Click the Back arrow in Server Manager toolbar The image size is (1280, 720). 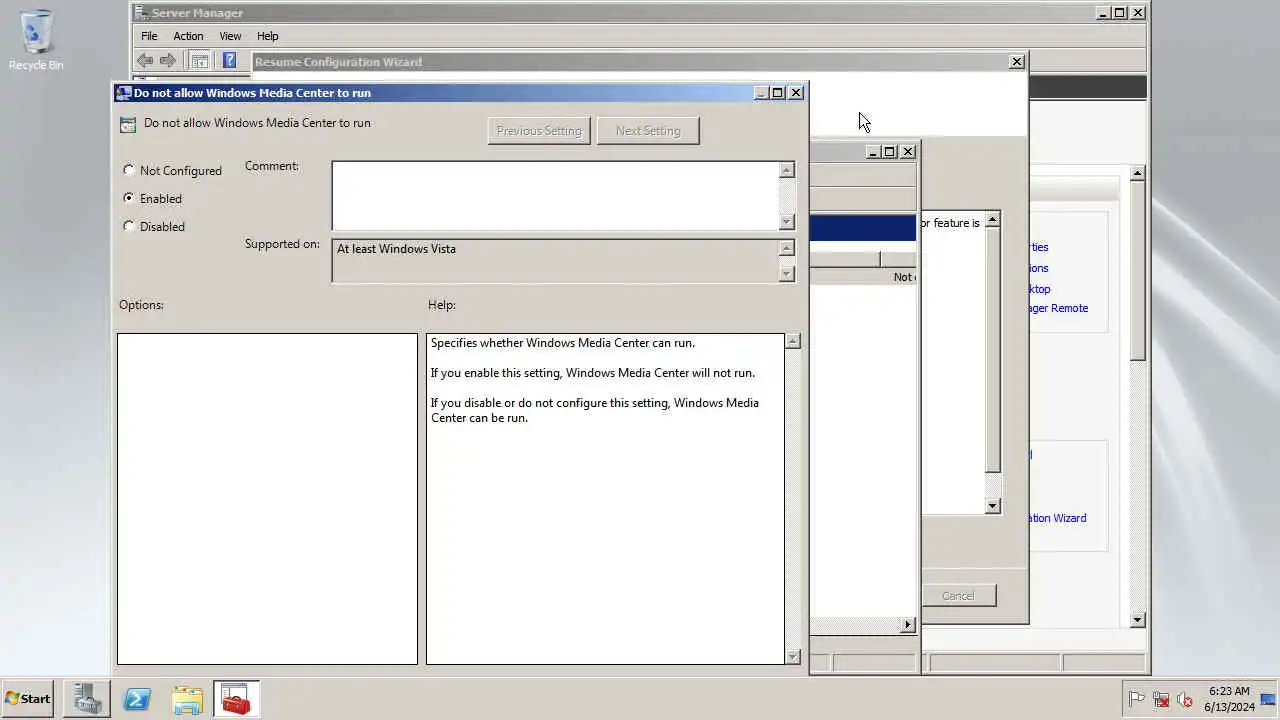145,61
